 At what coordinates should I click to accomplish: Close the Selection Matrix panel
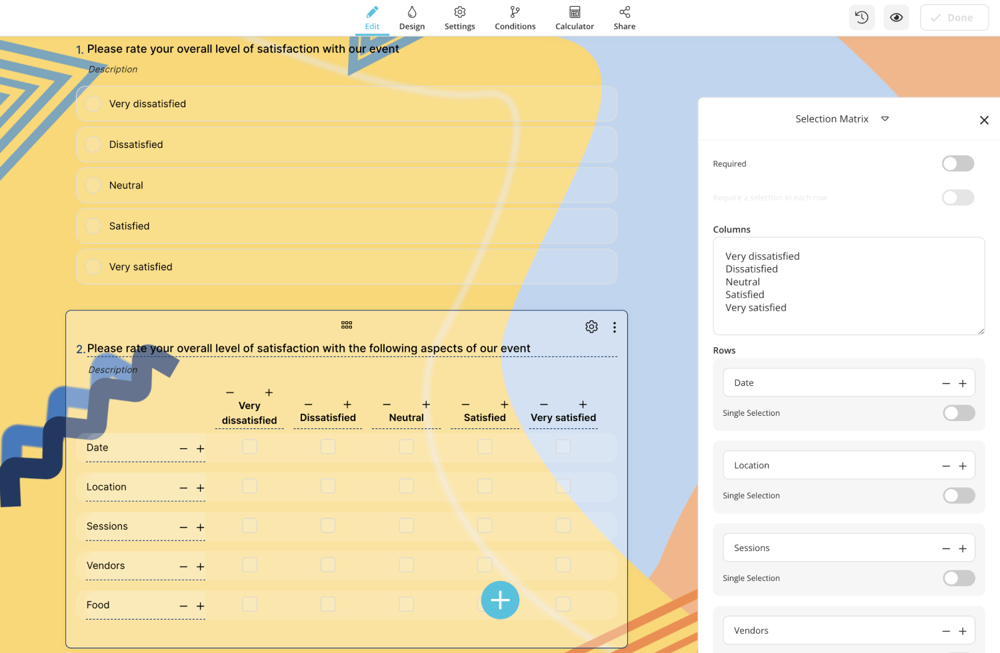click(x=984, y=120)
